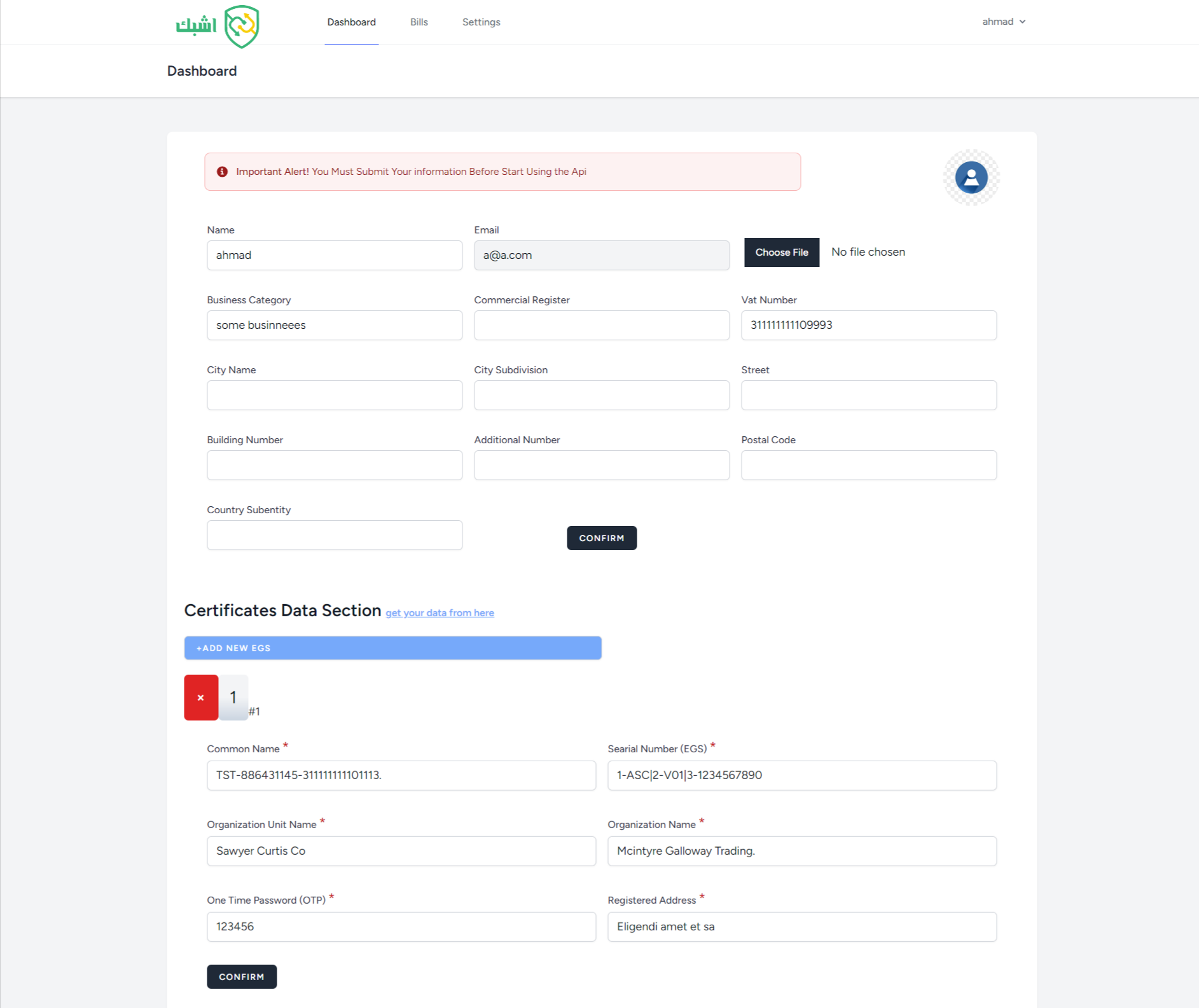Follow the 'get your data from here' link
The width and height of the screenshot is (1199, 1008).
tap(440, 613)
